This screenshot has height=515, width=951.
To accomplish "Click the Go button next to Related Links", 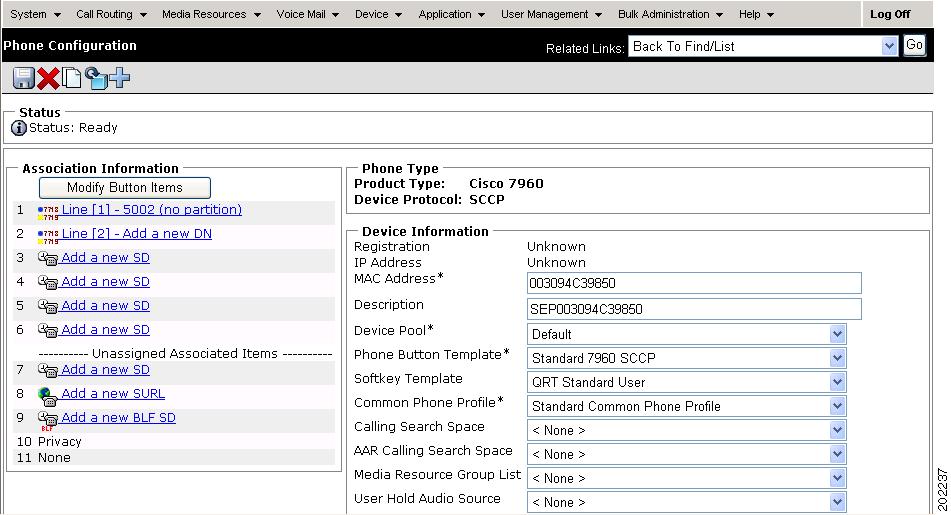I will (914, 45).
